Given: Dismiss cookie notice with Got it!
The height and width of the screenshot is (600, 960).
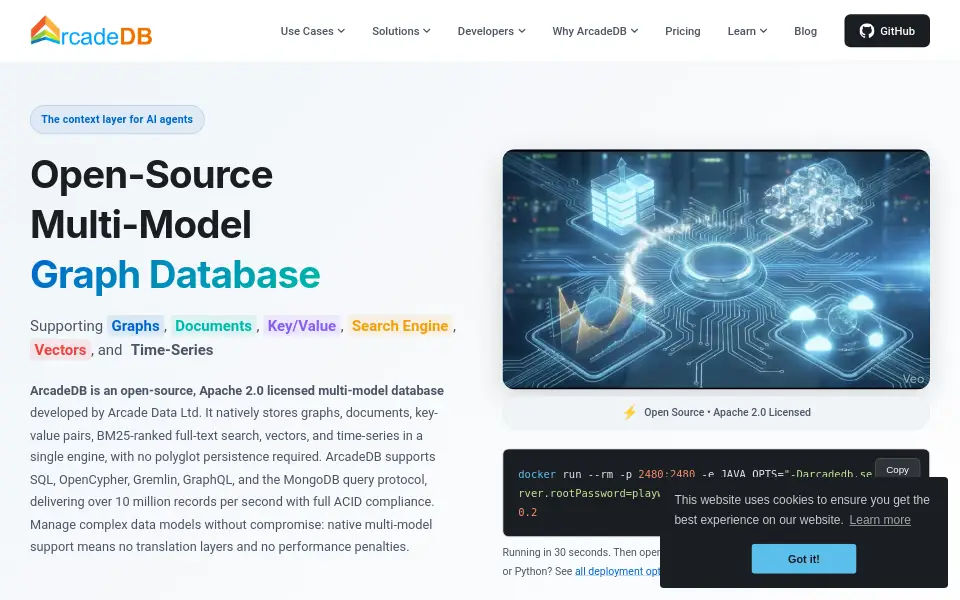Looking at the screenshot, I should (803, 559).
